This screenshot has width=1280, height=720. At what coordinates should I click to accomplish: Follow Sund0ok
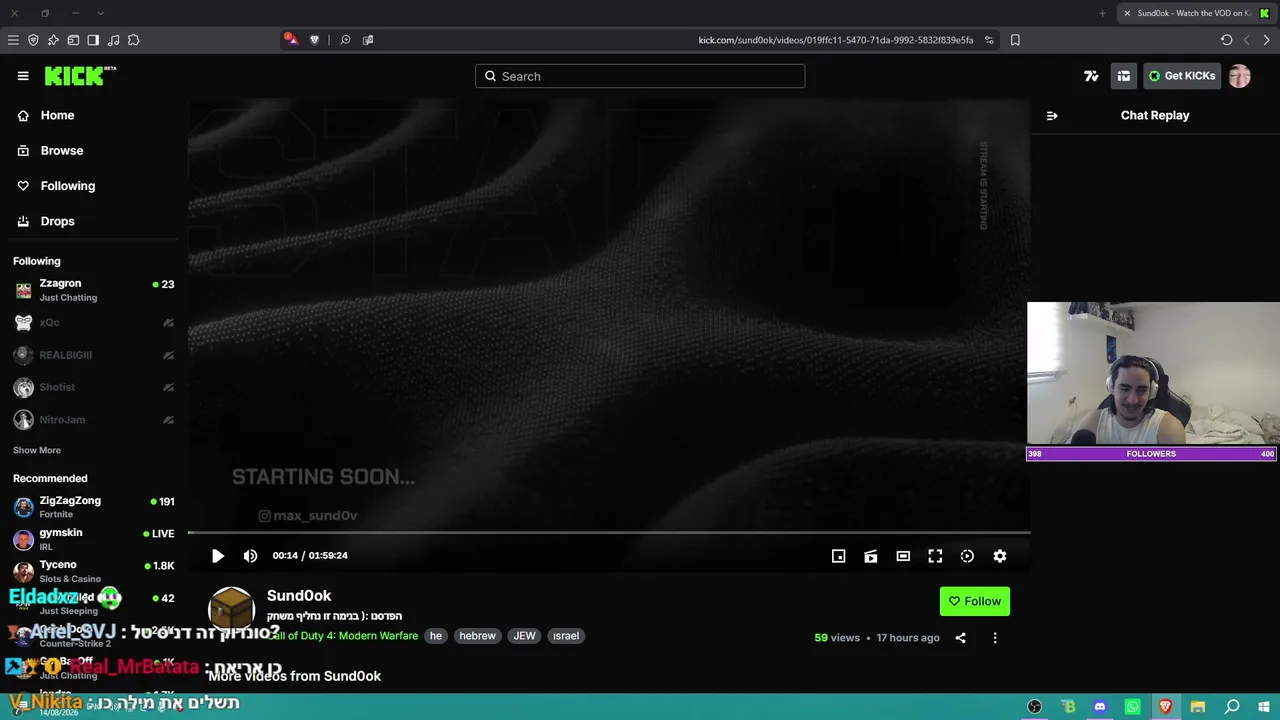click(975, 601)
